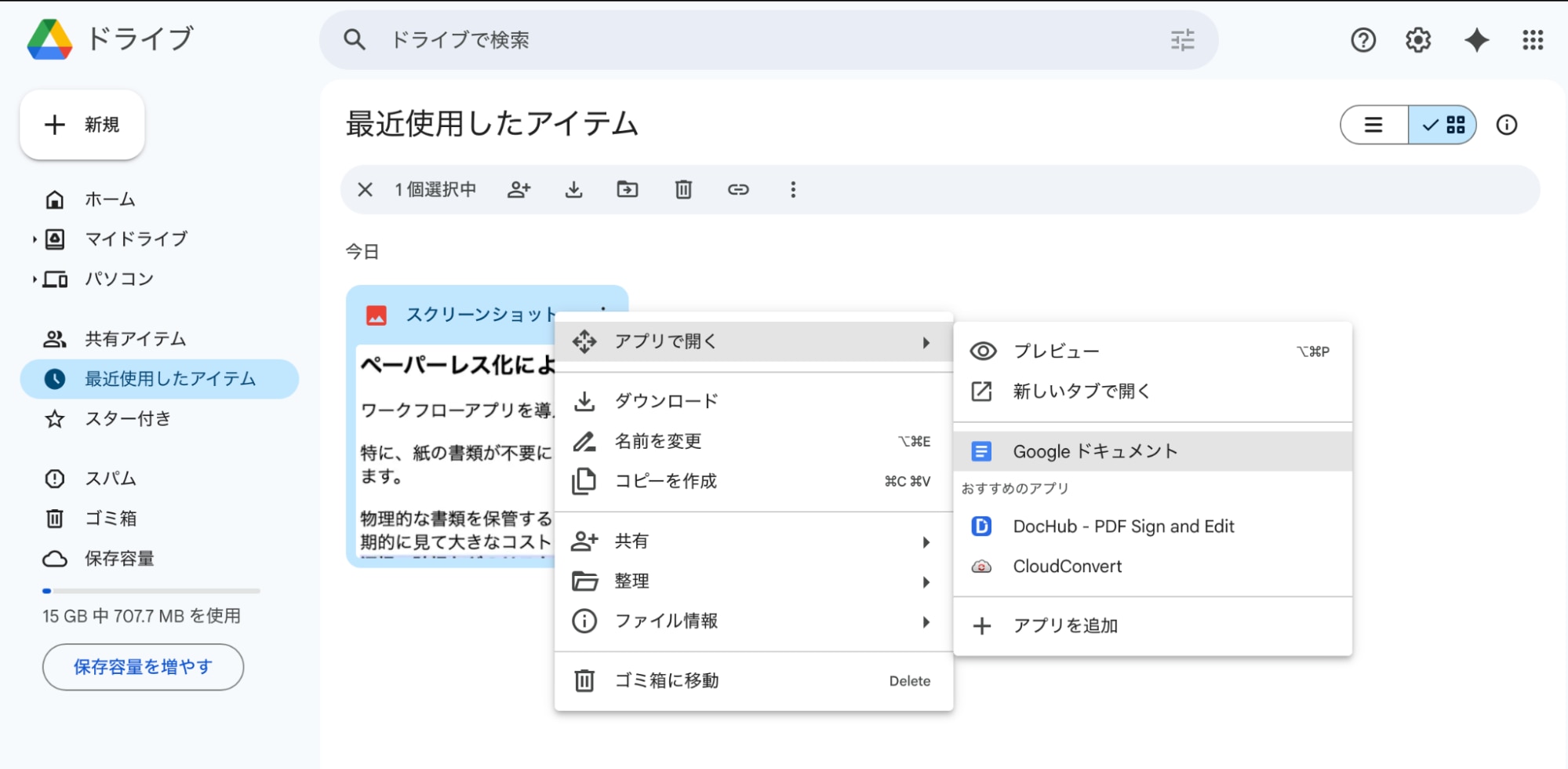This screenshot has width=1568, height=769.
Task: Expand the マイドライブ tree item
Action: tap(34, 239)
